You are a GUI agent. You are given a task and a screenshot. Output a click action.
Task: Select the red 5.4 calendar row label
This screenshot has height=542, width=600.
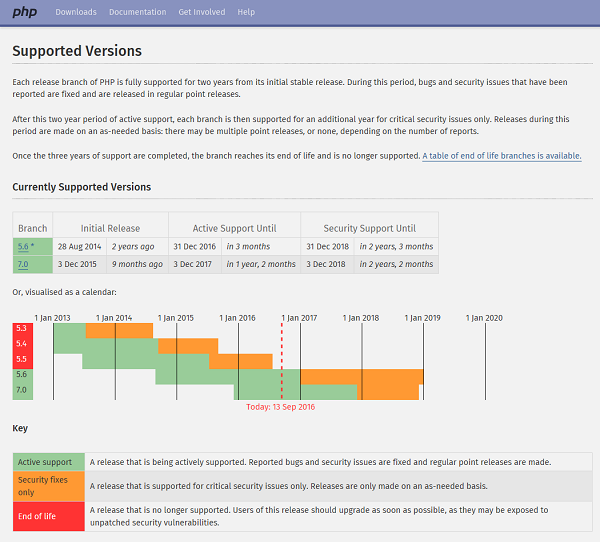[x=22, y=344]
